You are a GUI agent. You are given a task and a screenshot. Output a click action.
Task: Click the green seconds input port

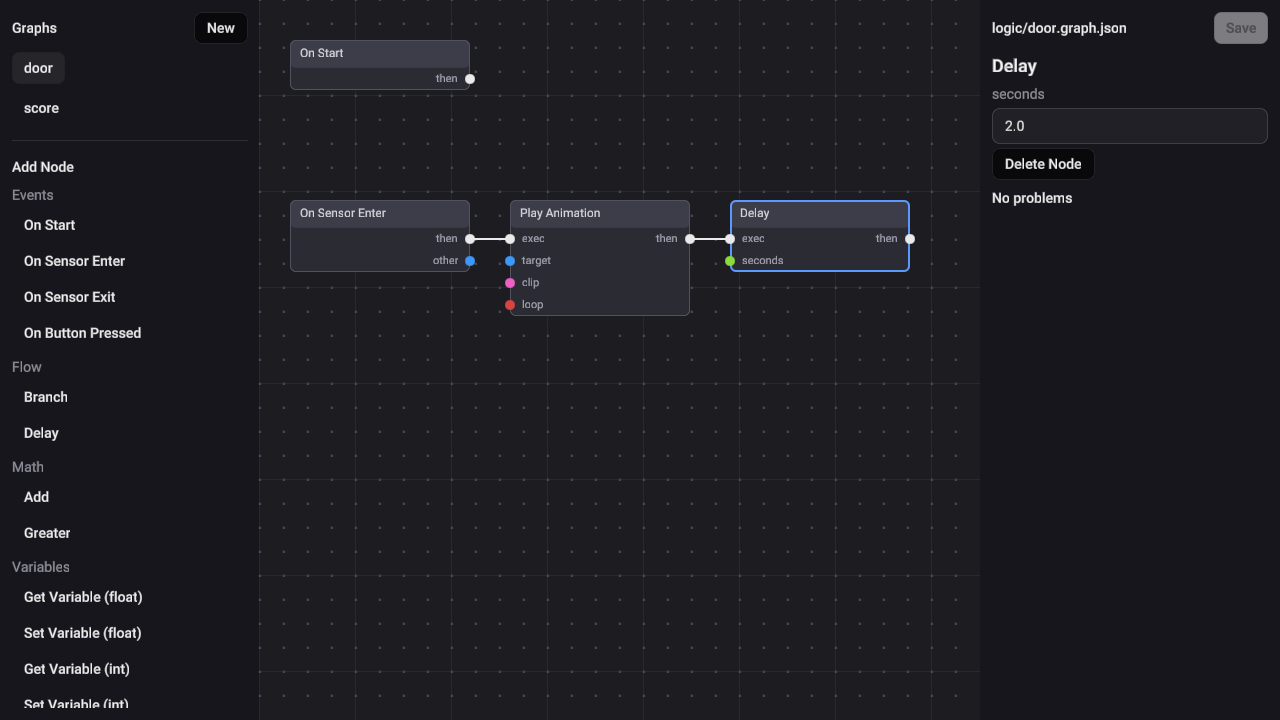(730, 261)
